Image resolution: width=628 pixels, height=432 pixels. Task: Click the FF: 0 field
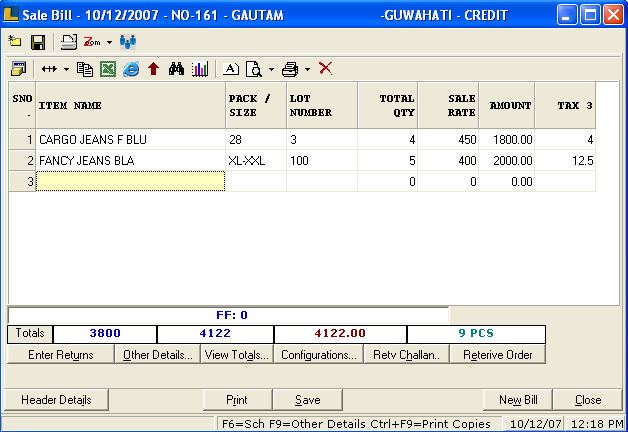(228, 315)
